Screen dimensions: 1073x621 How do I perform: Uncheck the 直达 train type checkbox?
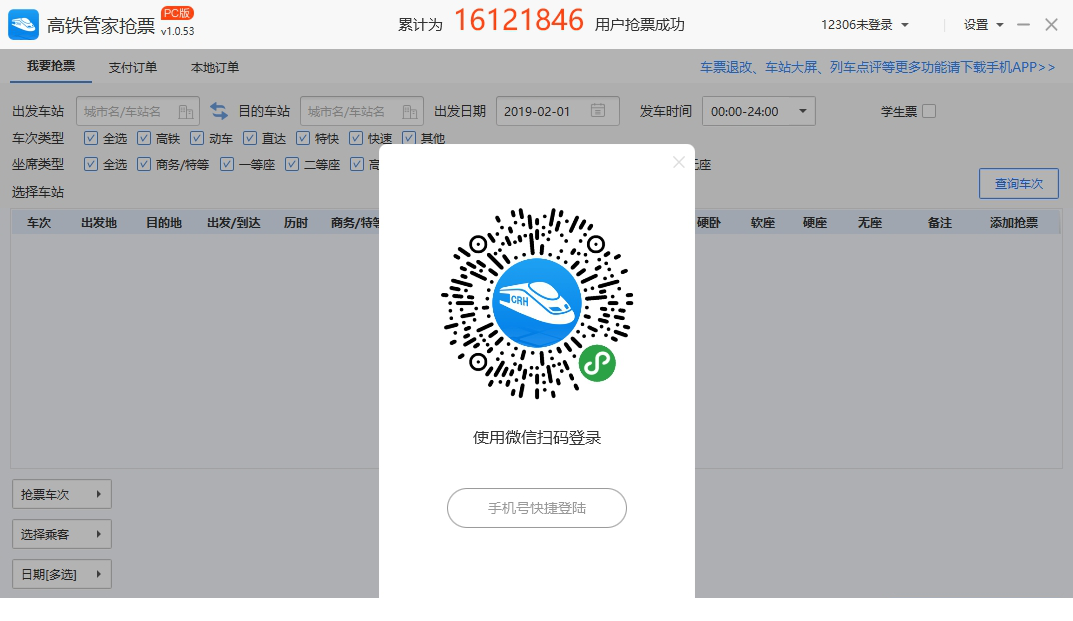pos(250,138)
